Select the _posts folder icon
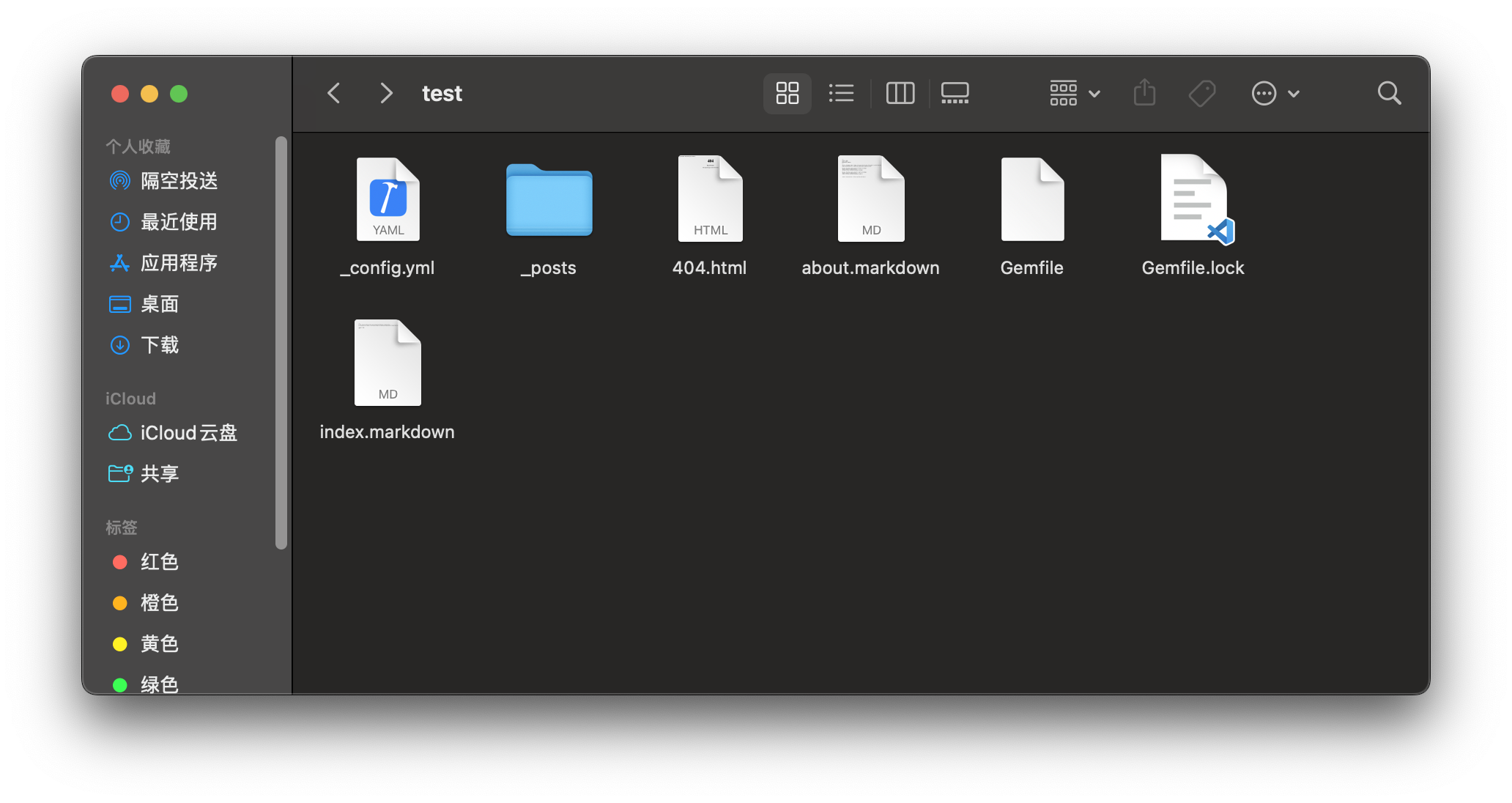 click(x=549, y=201)
